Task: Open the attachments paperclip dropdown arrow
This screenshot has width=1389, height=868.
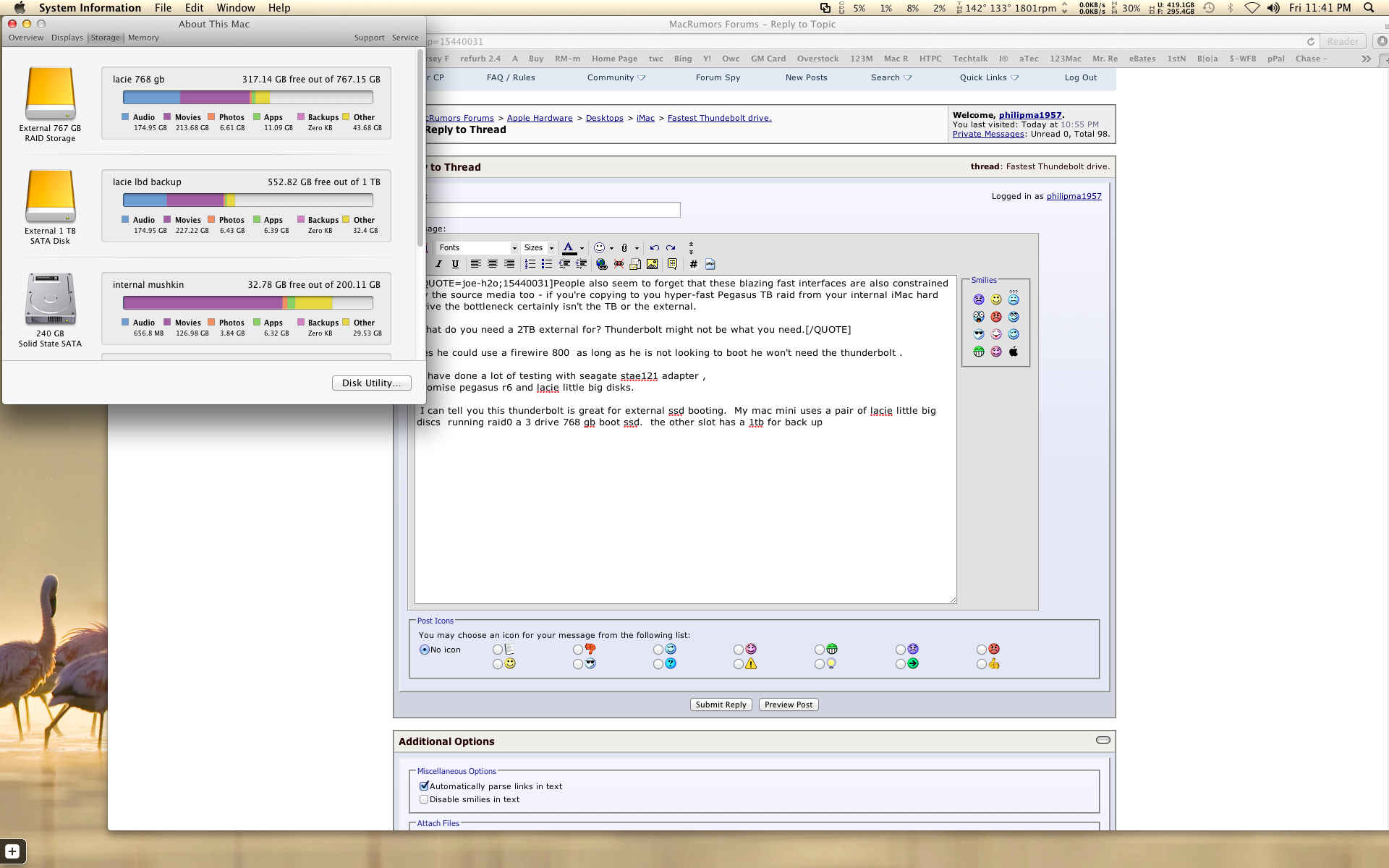Action: 637,248
